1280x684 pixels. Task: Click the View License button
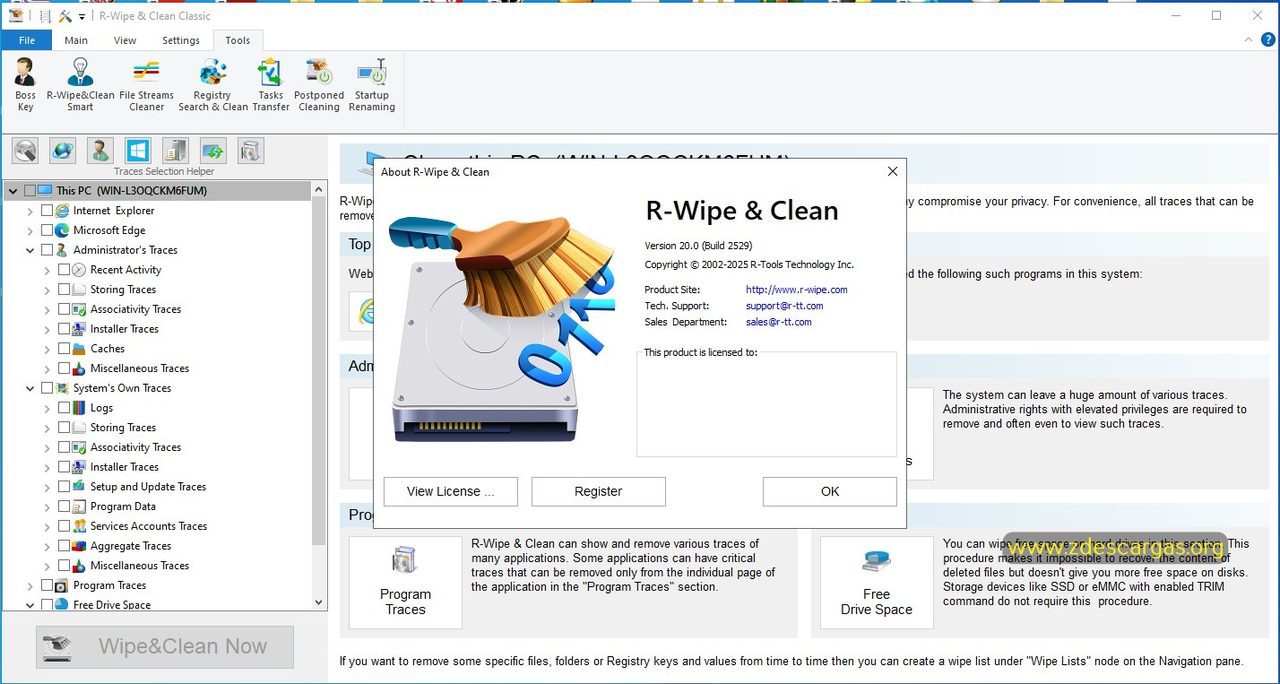tap(451, 491)
